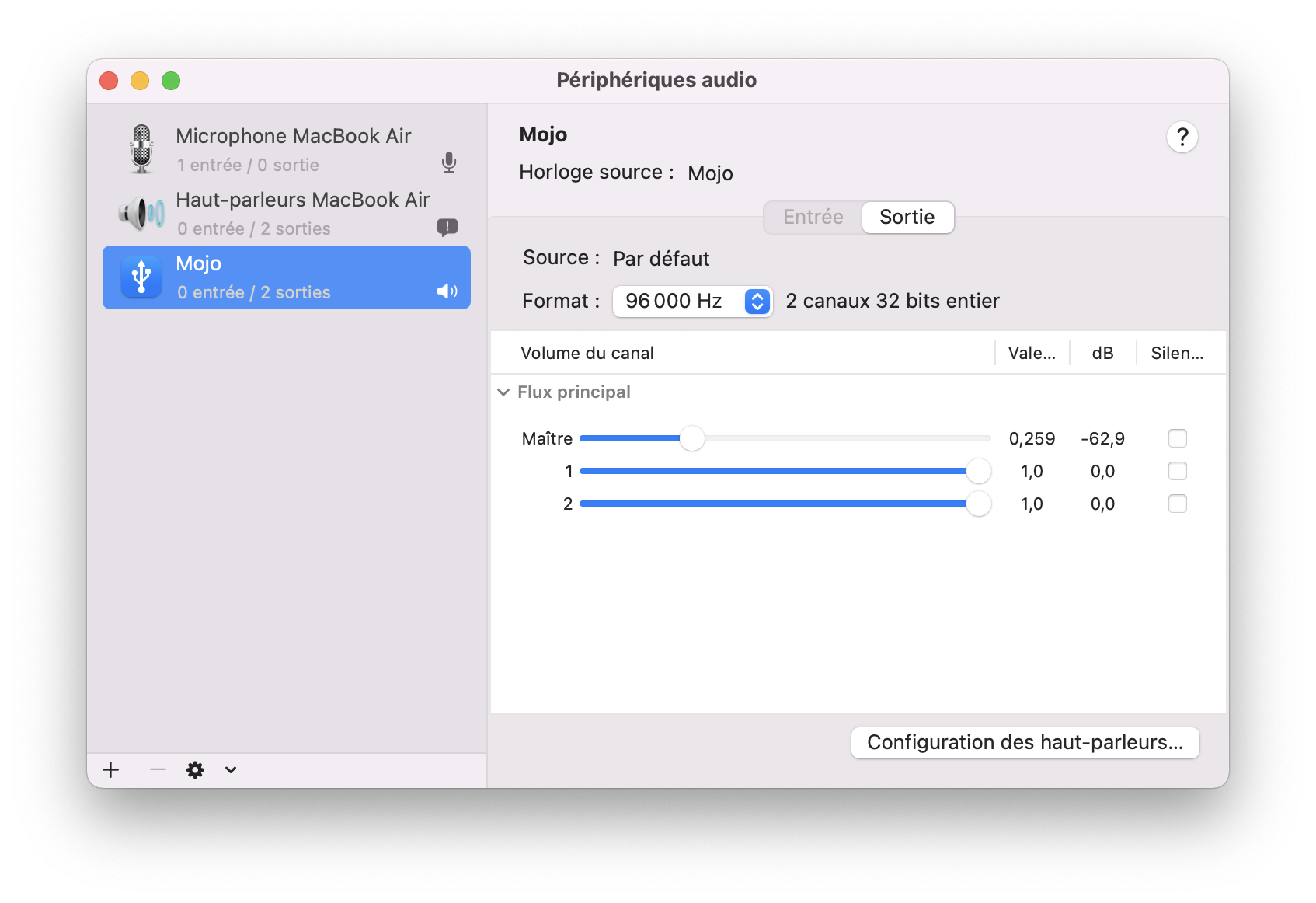This screenshot has height=903, width=1316.
Task: Minimize the window with yellow button
Action: click(x=140, y=81)
